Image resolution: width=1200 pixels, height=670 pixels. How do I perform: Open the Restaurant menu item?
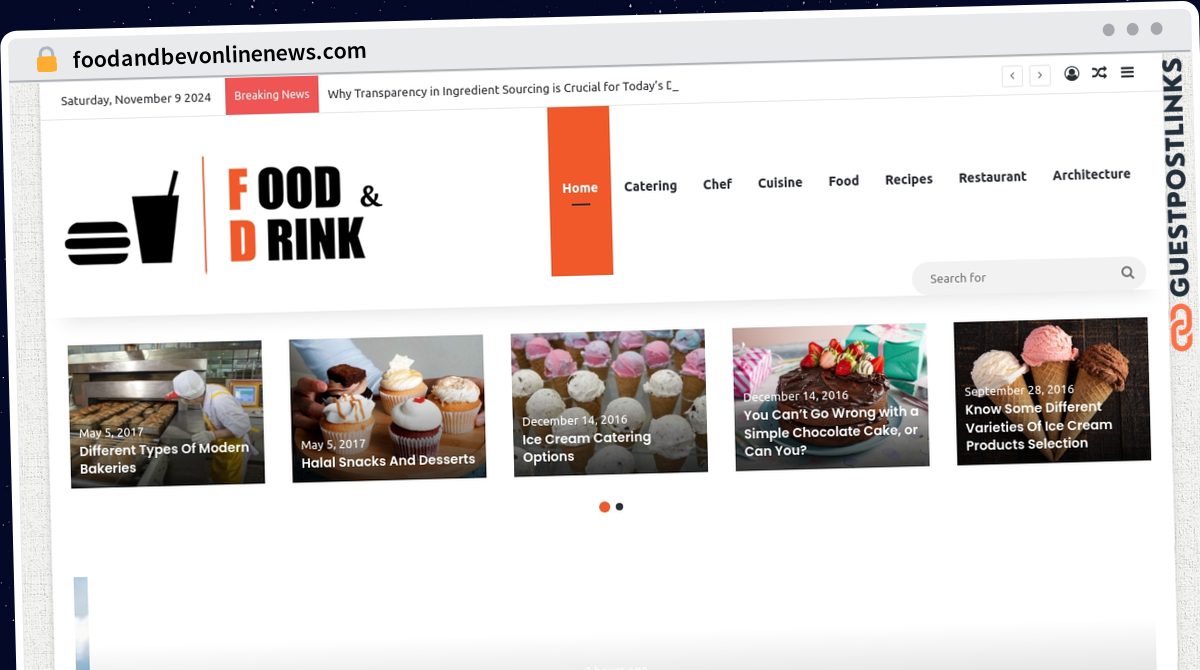[x=993, y=177]
